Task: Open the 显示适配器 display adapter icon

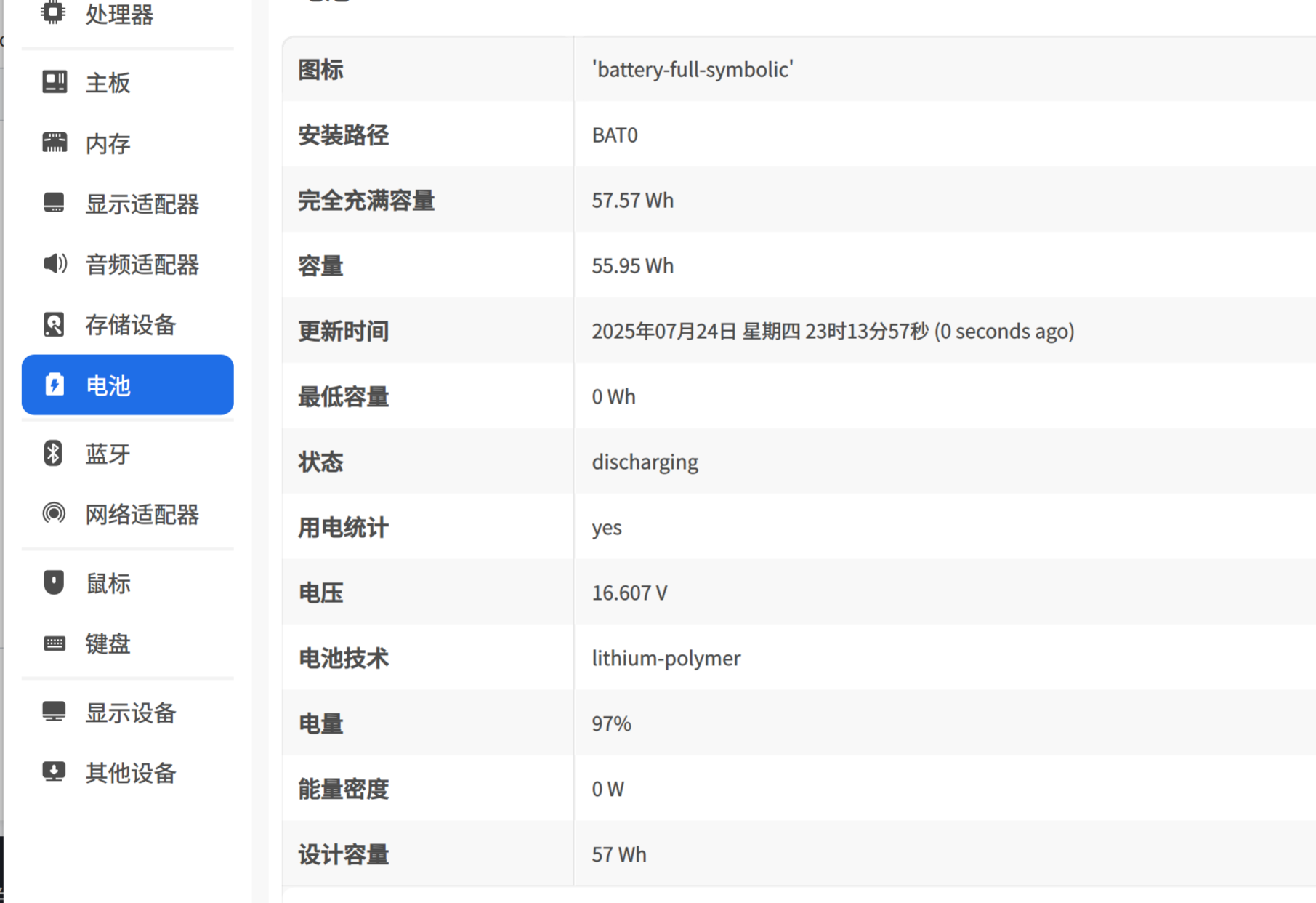Action: click(x=55, y=203)
